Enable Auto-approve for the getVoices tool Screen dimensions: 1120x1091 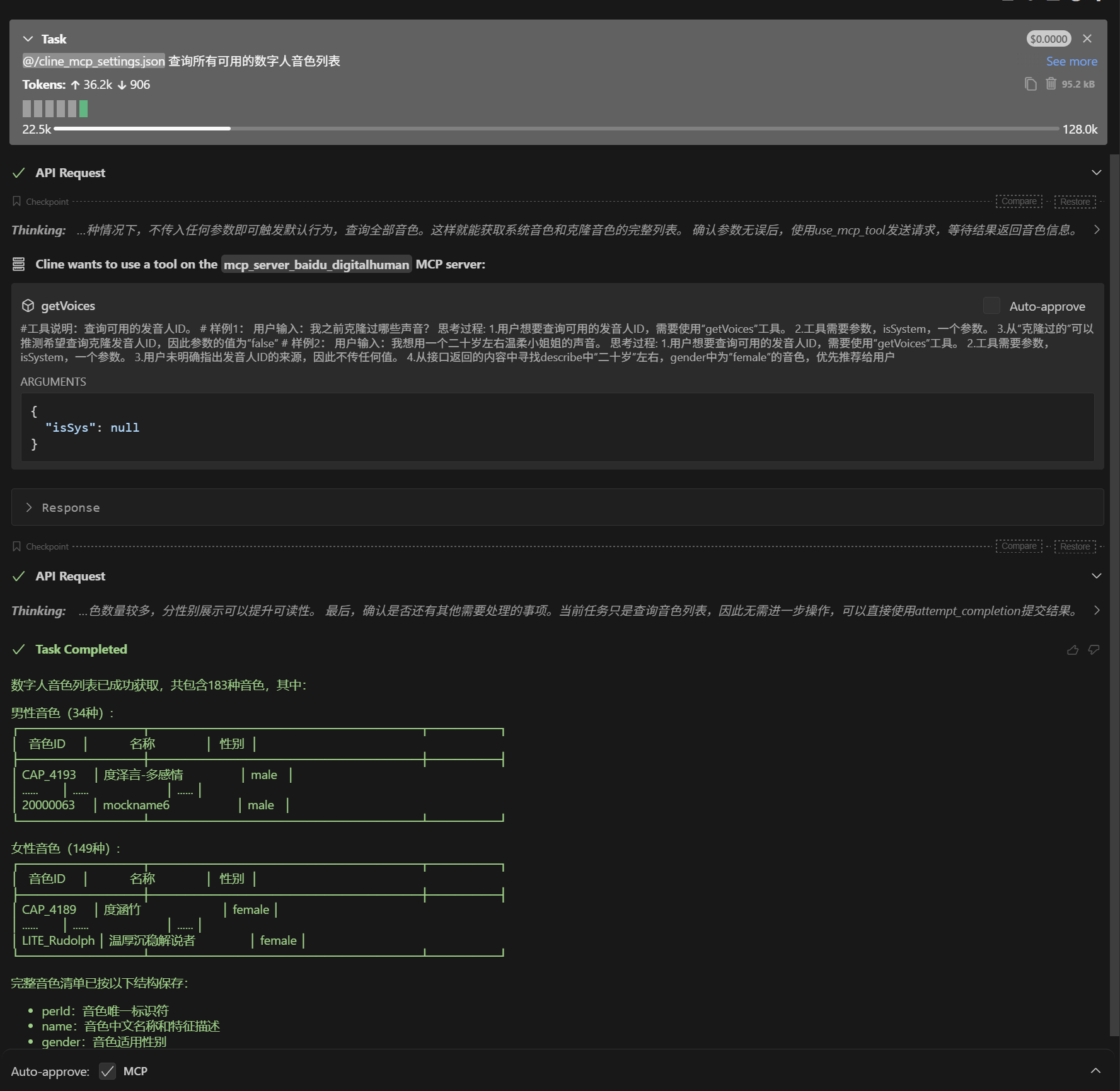(x=991, y=306)
